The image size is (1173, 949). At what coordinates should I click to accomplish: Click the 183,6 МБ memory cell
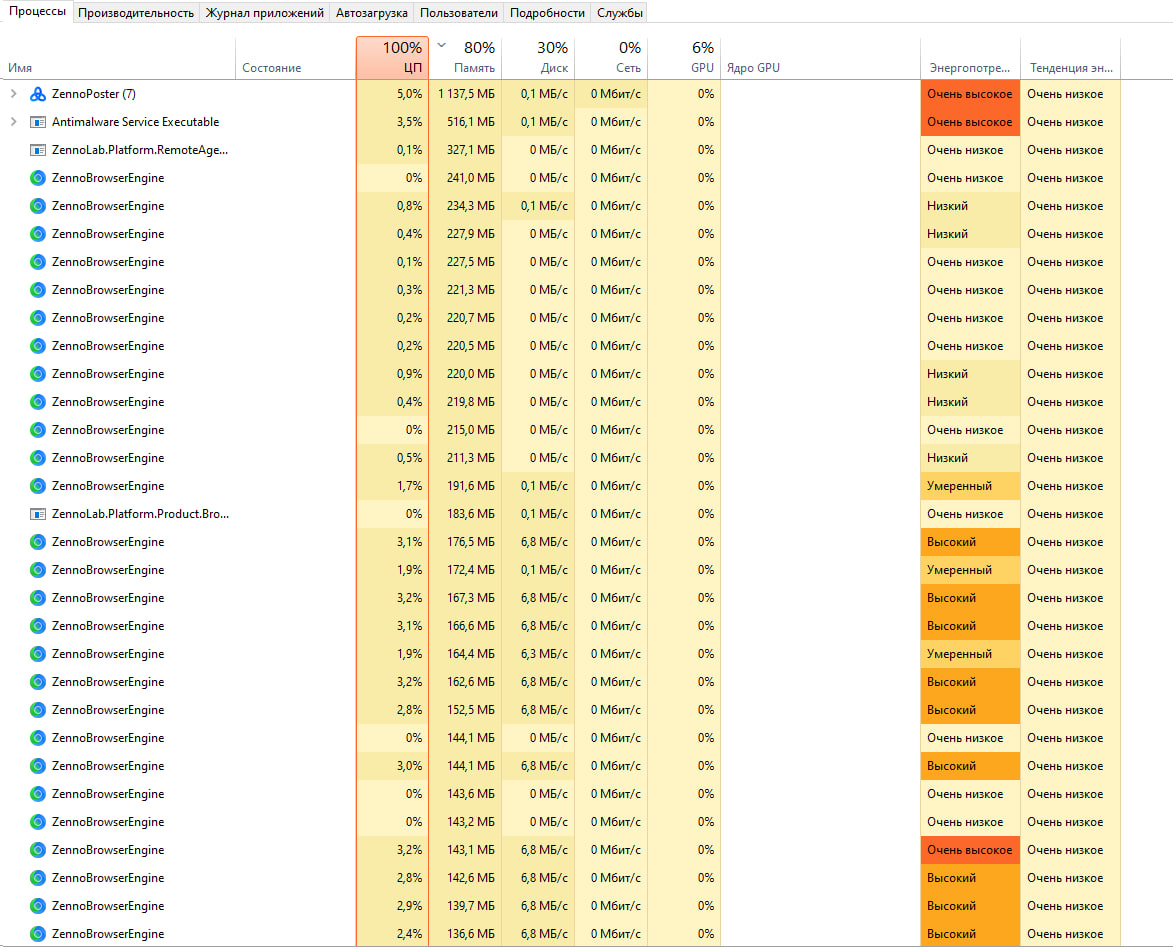[x=465, y=515]
